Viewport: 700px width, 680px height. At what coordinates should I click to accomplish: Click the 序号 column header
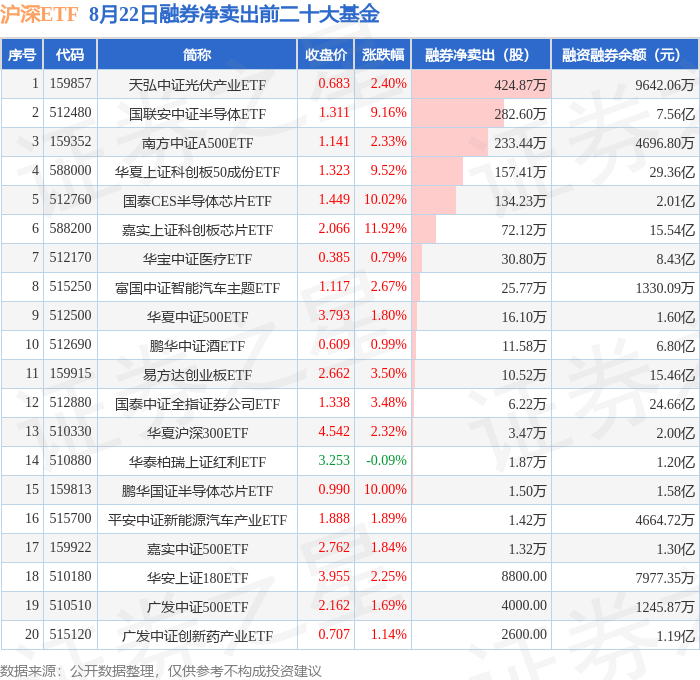(22, 55)
